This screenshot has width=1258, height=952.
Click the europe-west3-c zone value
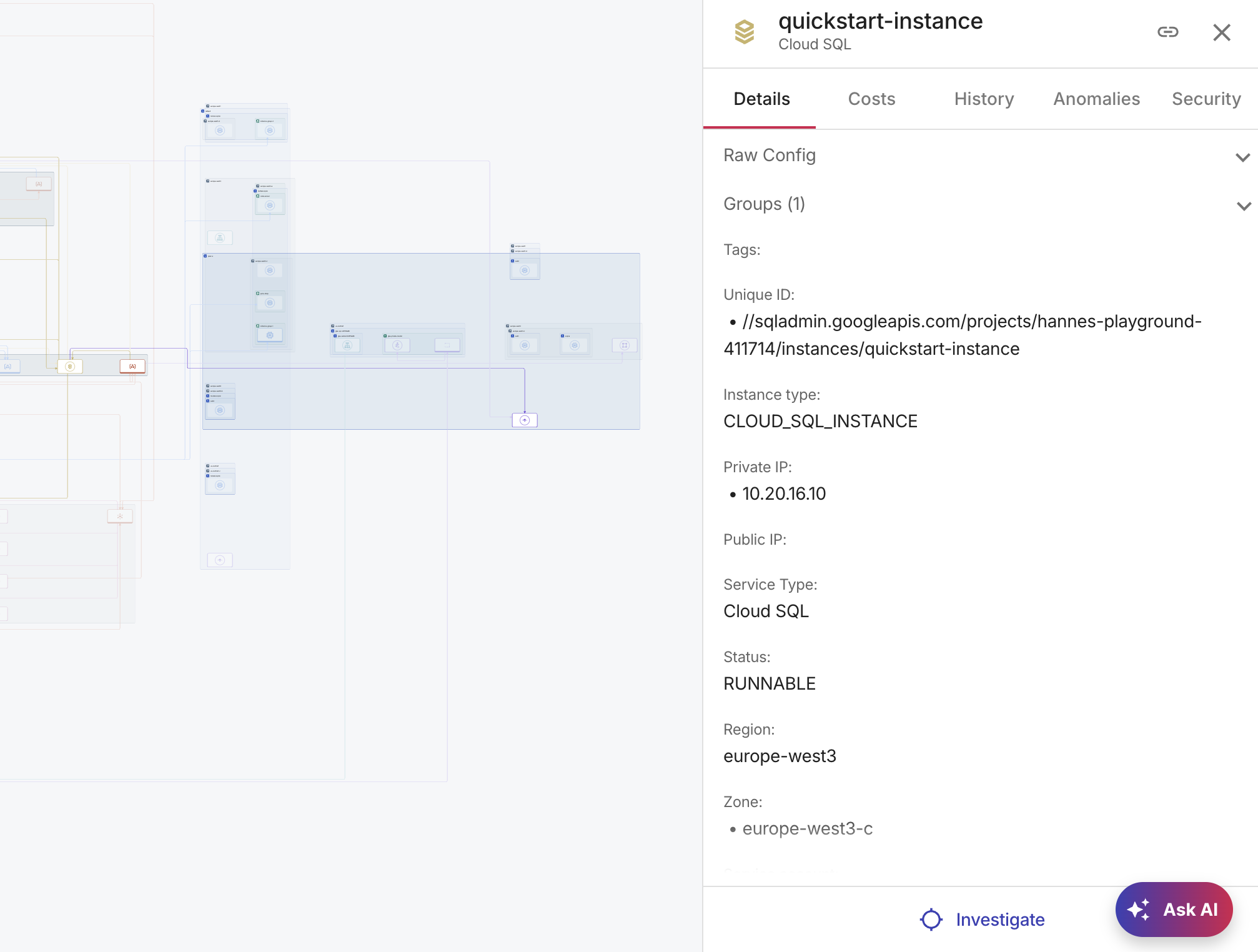tap(807, 829)
